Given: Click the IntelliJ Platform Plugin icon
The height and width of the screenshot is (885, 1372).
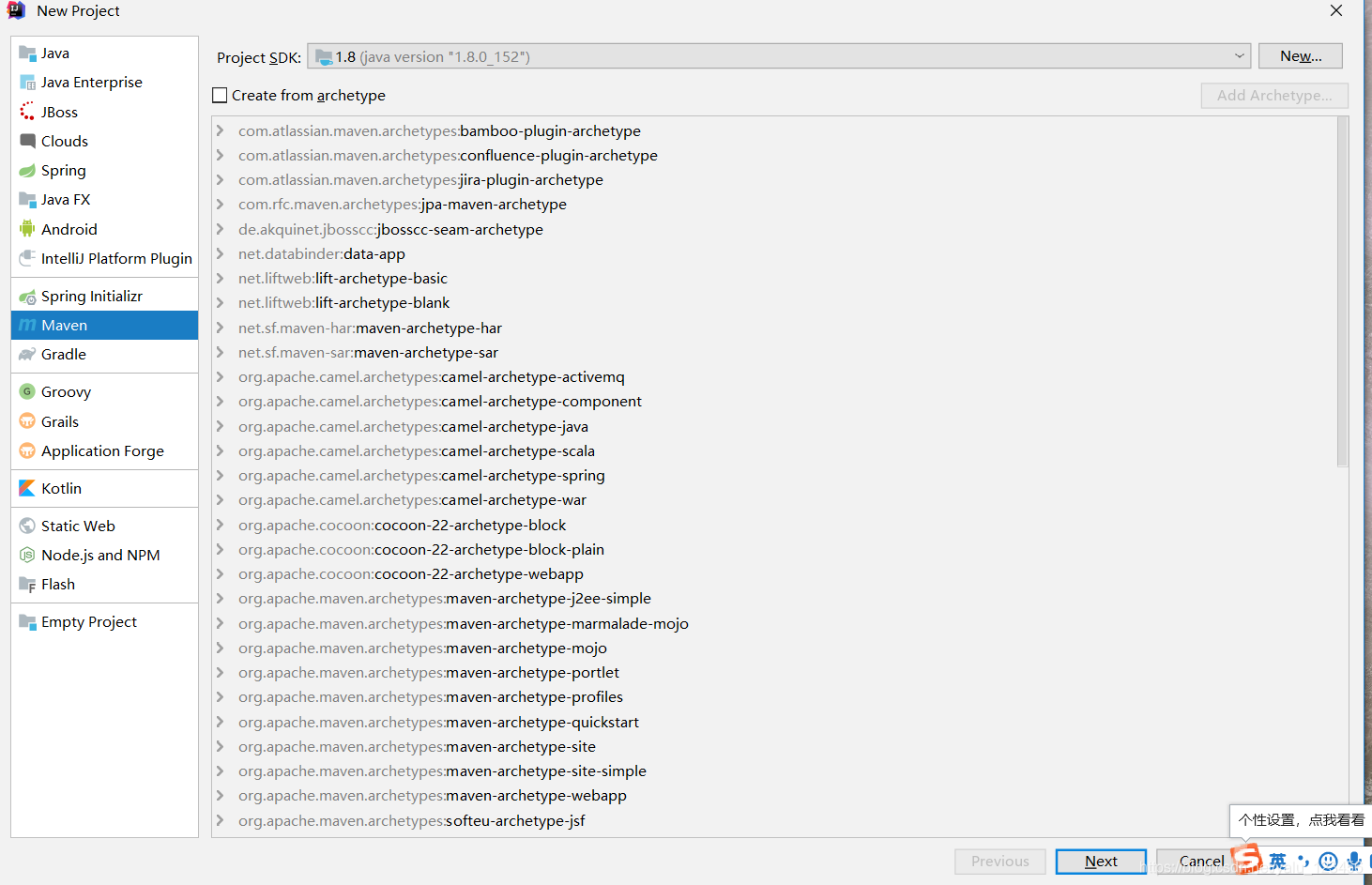Looking at the screenshot, I should pyautogui.click(x=27, y=258).
